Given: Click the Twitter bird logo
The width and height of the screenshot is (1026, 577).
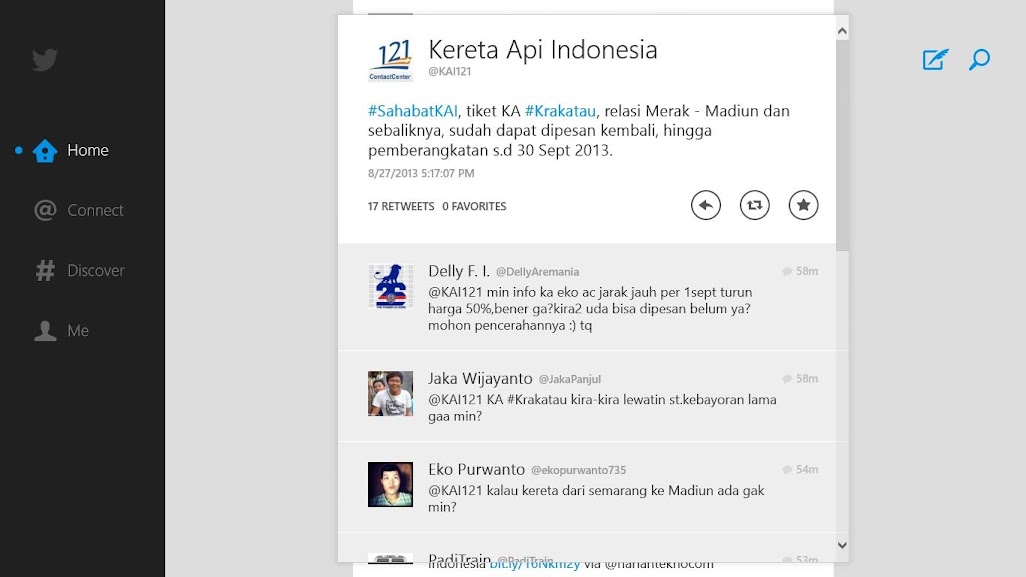Looking at the screenshot, I should click(45, 60).
